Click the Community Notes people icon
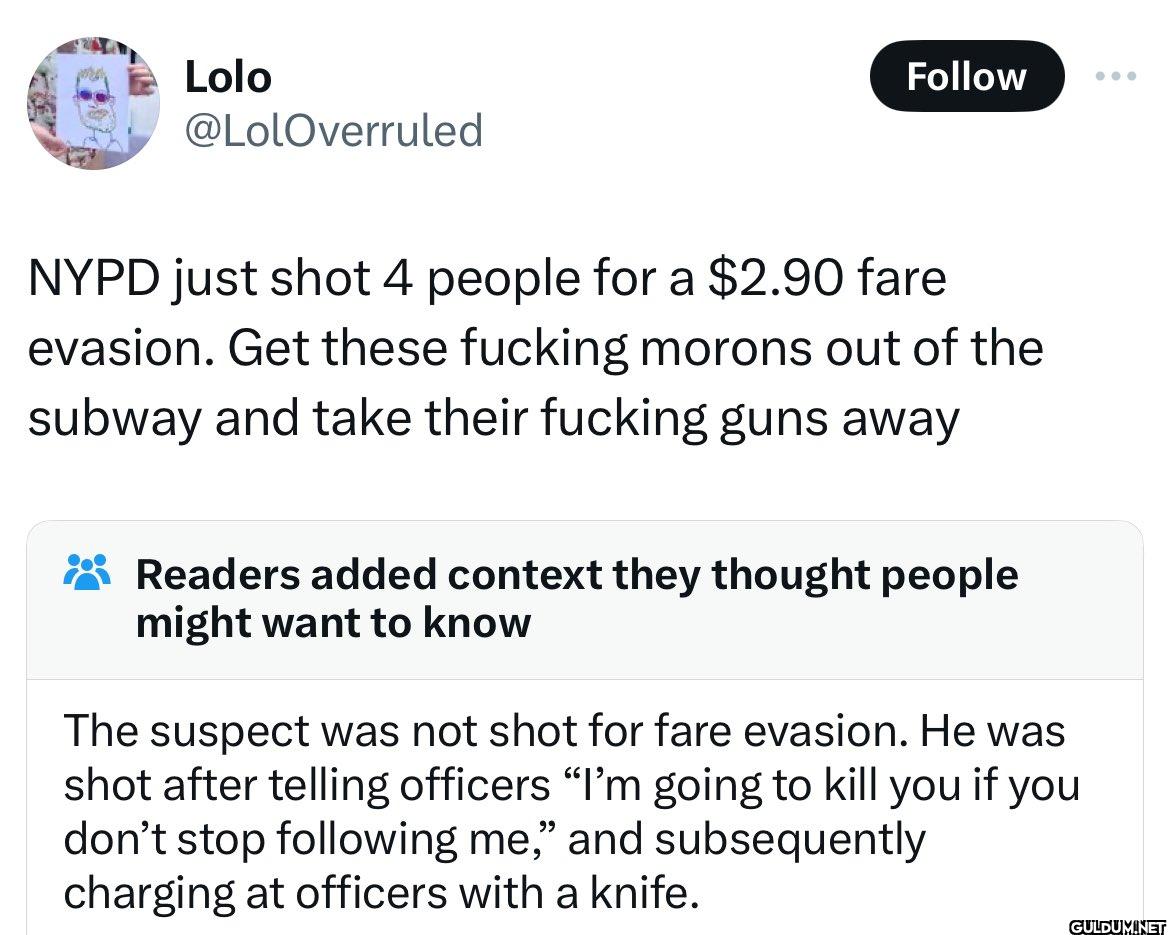Viewport: 1170px width, 935px height. 87,576
